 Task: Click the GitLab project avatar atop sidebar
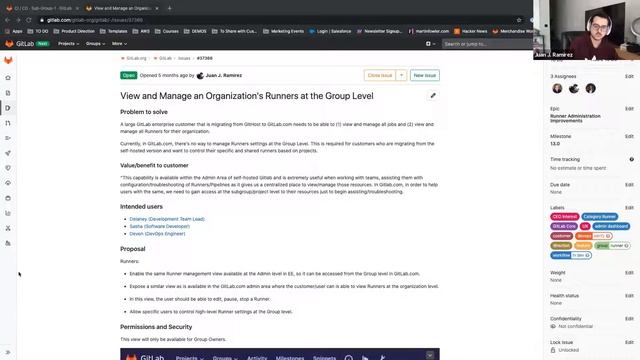[8, 60]
